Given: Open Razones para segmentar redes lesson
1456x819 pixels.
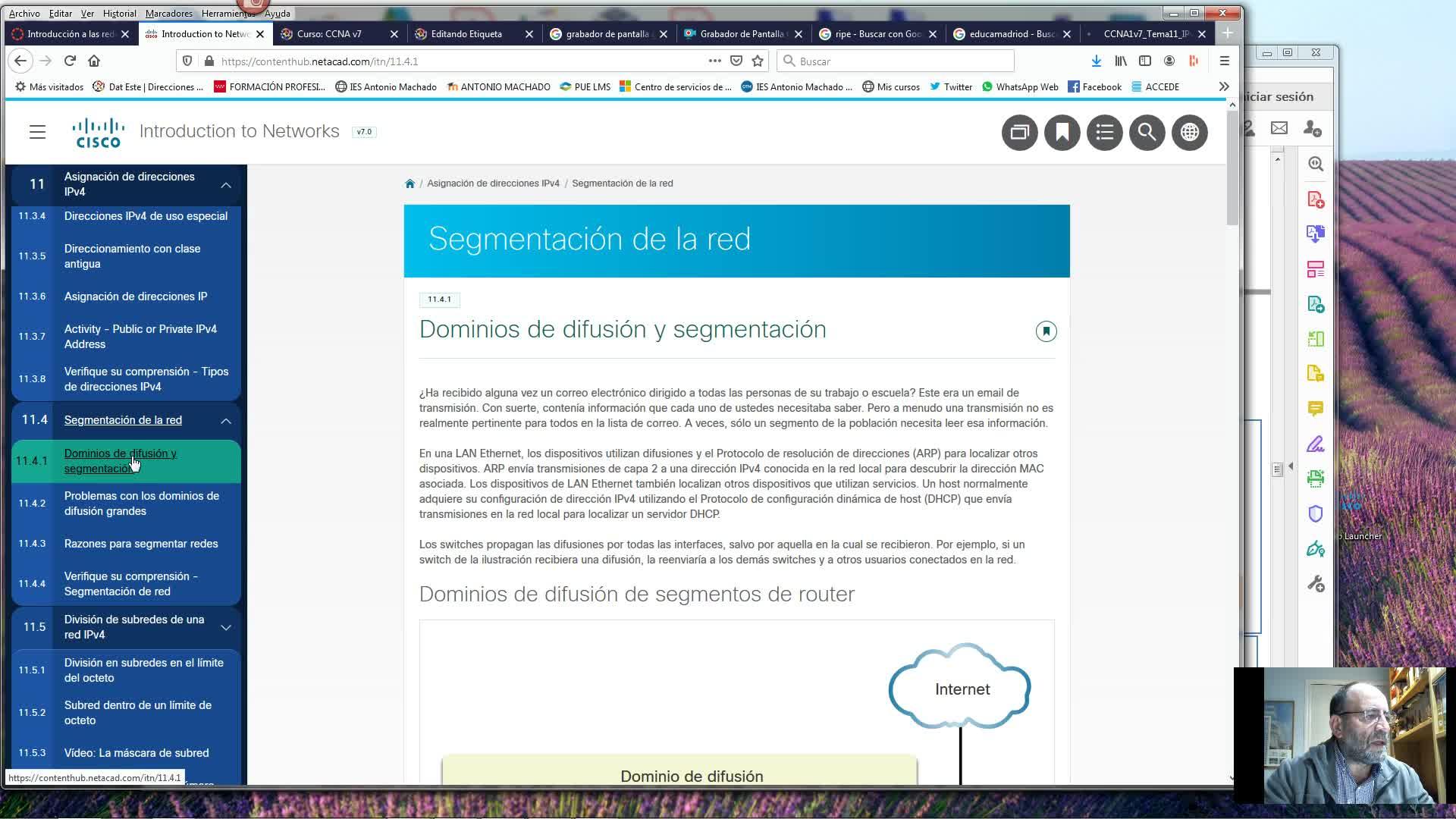Looking at the screenshot, I should 141,544.
